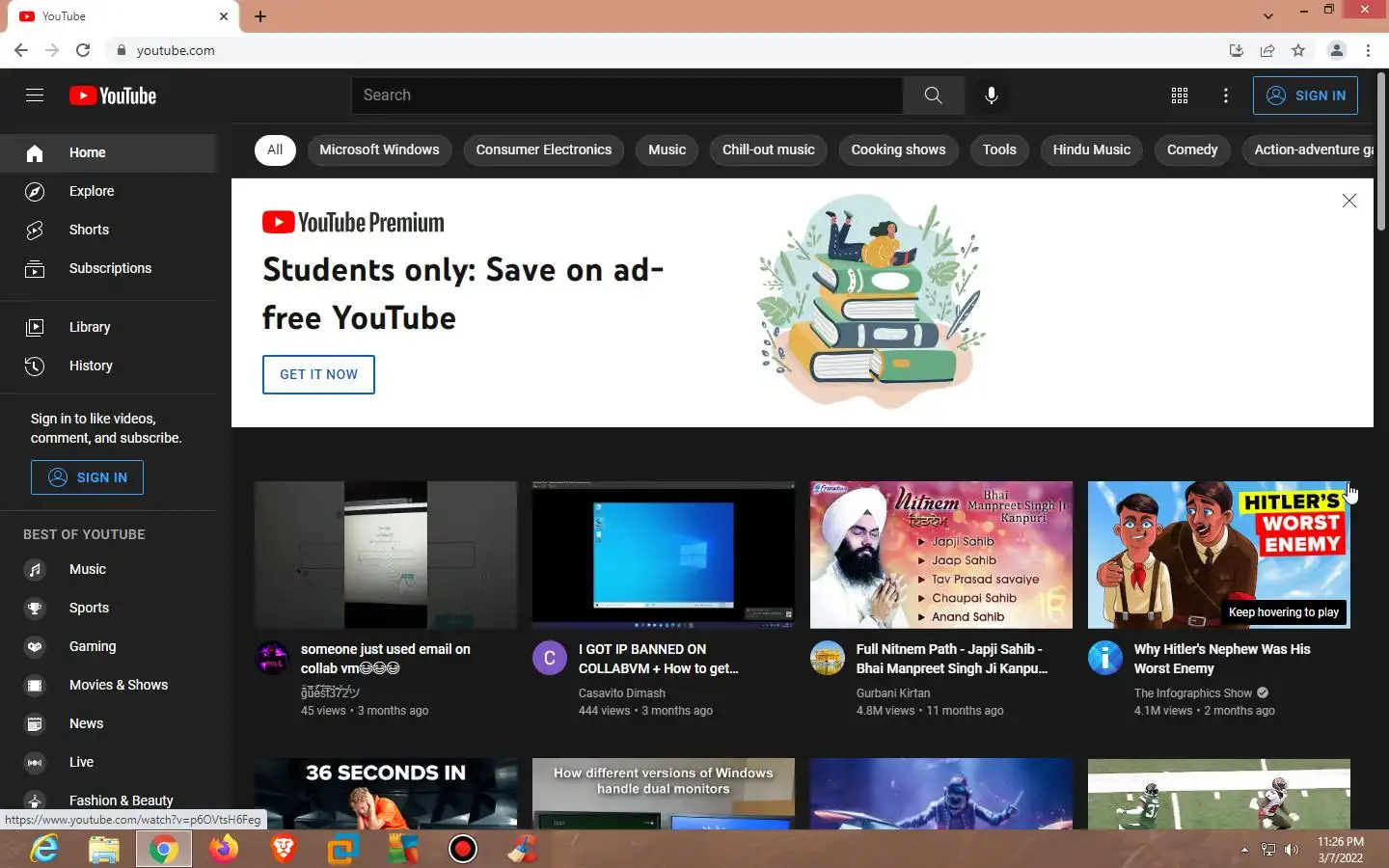Select the Tools filter chip

click(999, 149)
